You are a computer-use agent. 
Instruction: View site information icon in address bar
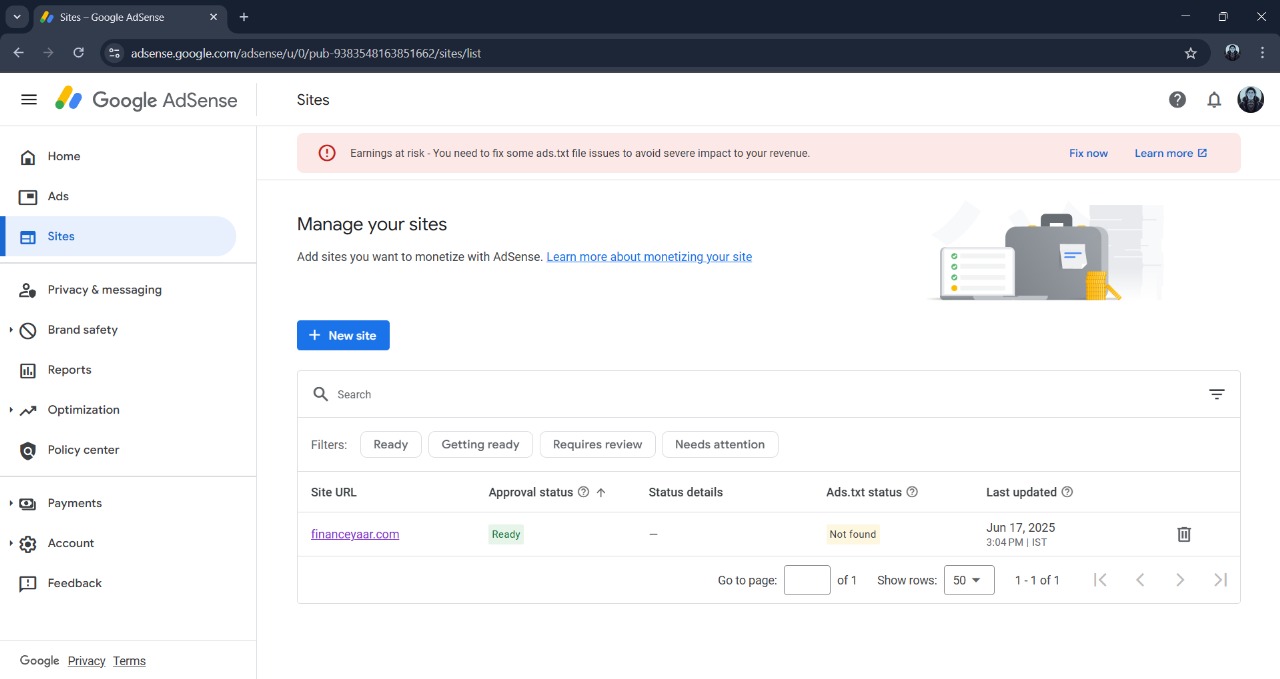tap(114, 53)
